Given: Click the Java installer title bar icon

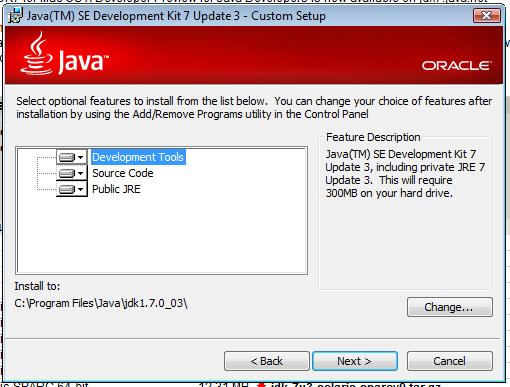Looking at the screenshot, I should click(x=15, y=15).
